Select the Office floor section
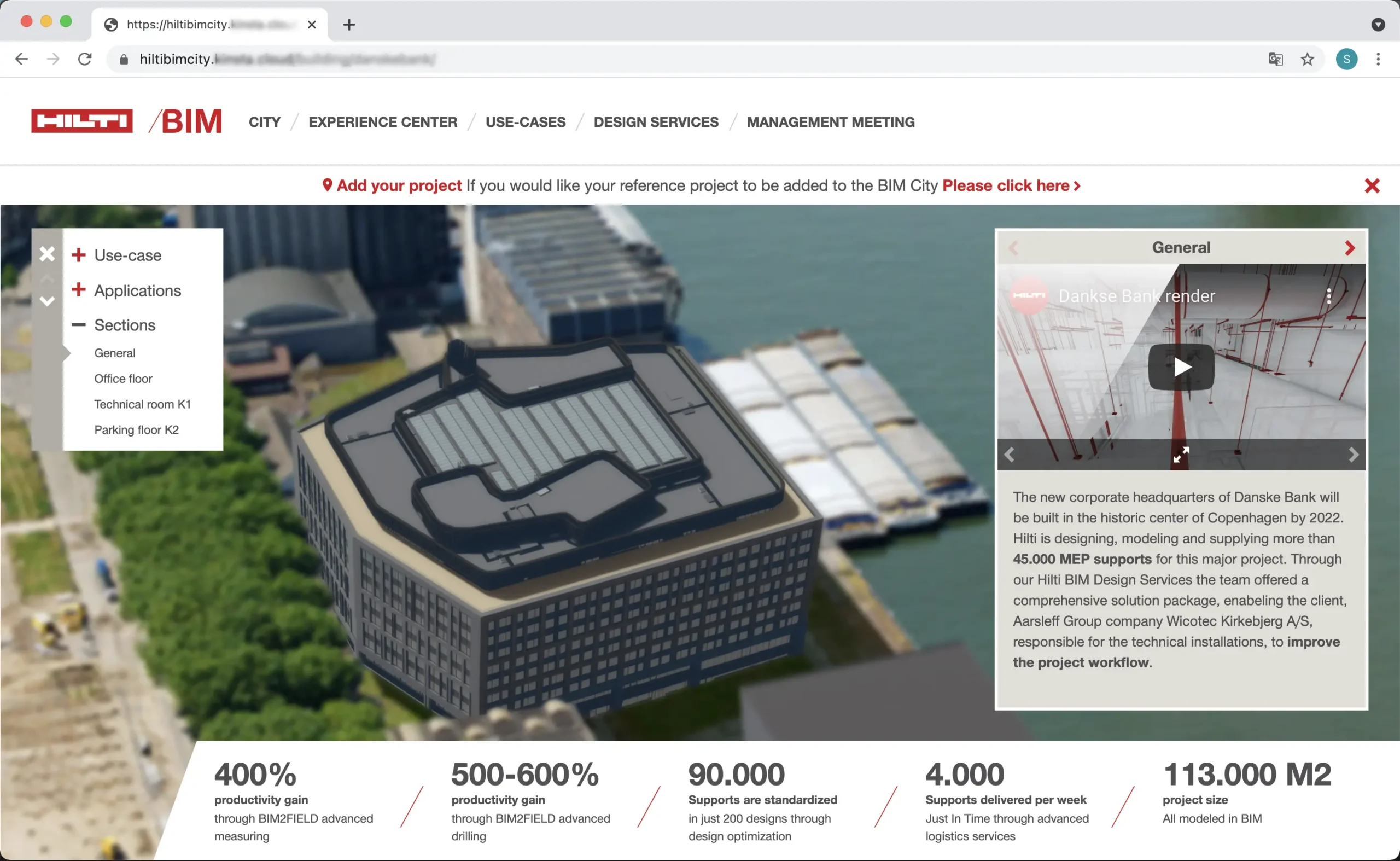Image resolution: width=1400 pixels, height=861 pixels. pyautogui.click(x=123, y=379)
